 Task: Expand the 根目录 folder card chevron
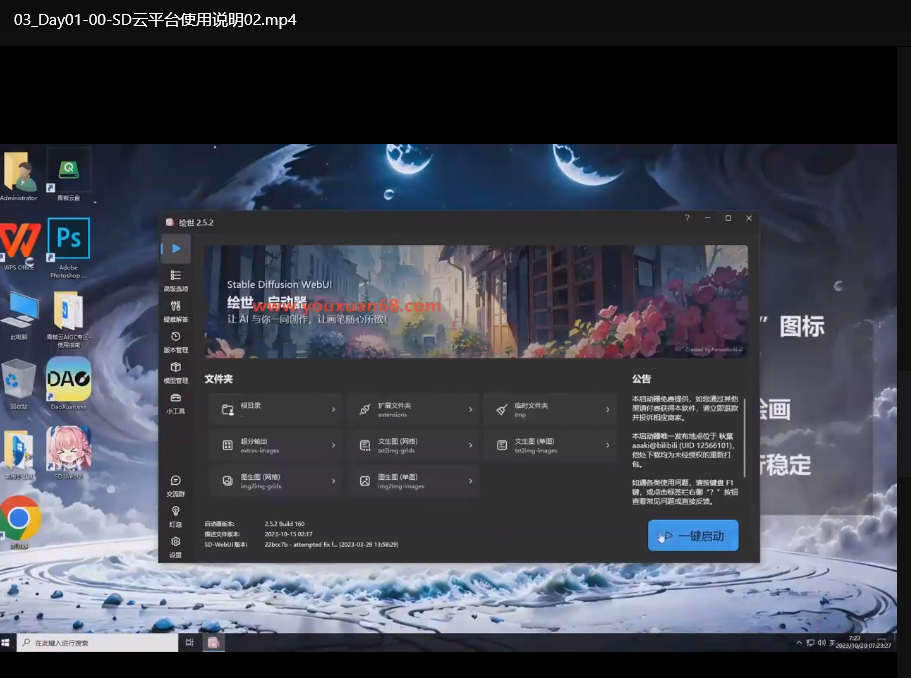333,410
